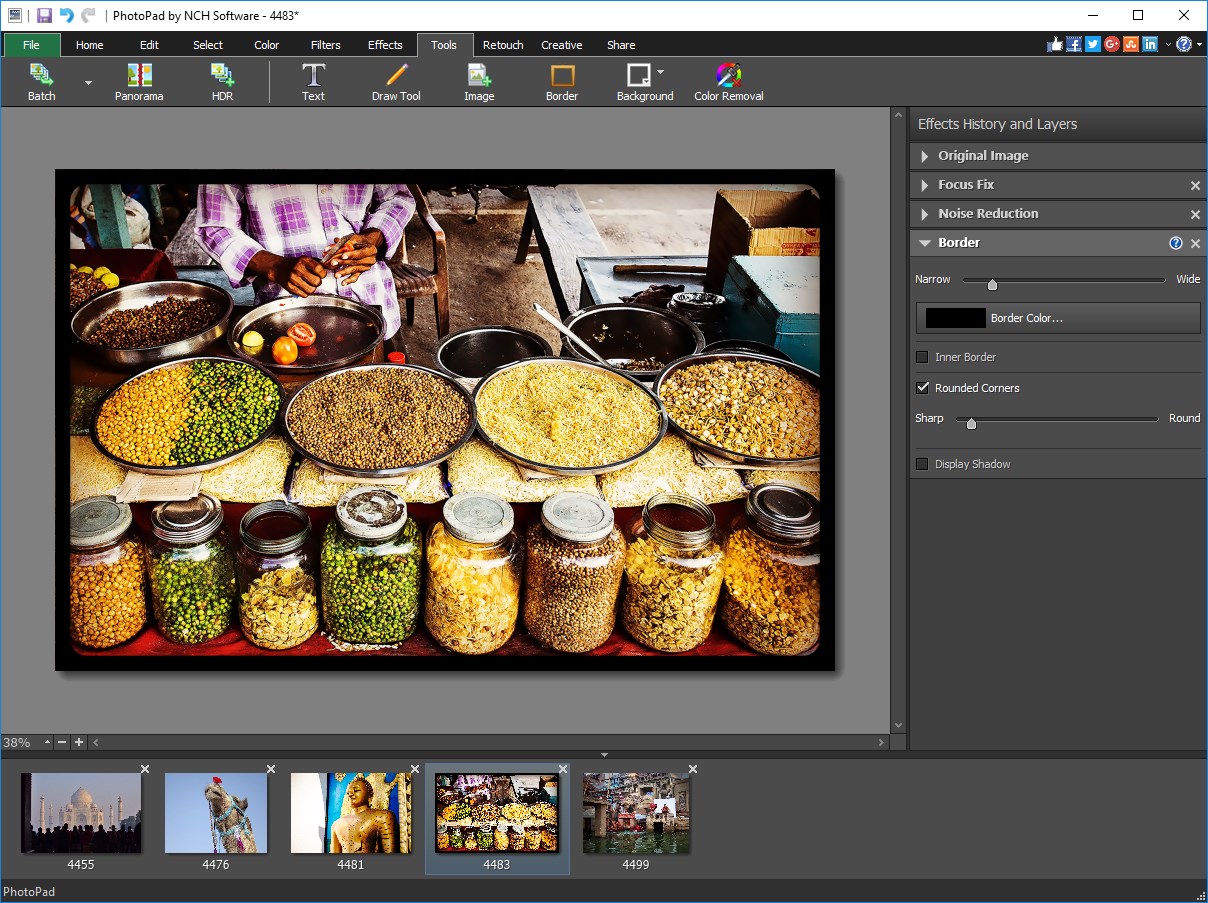
Task: Collapse the Border effect panel
Action: pos(925,242)
